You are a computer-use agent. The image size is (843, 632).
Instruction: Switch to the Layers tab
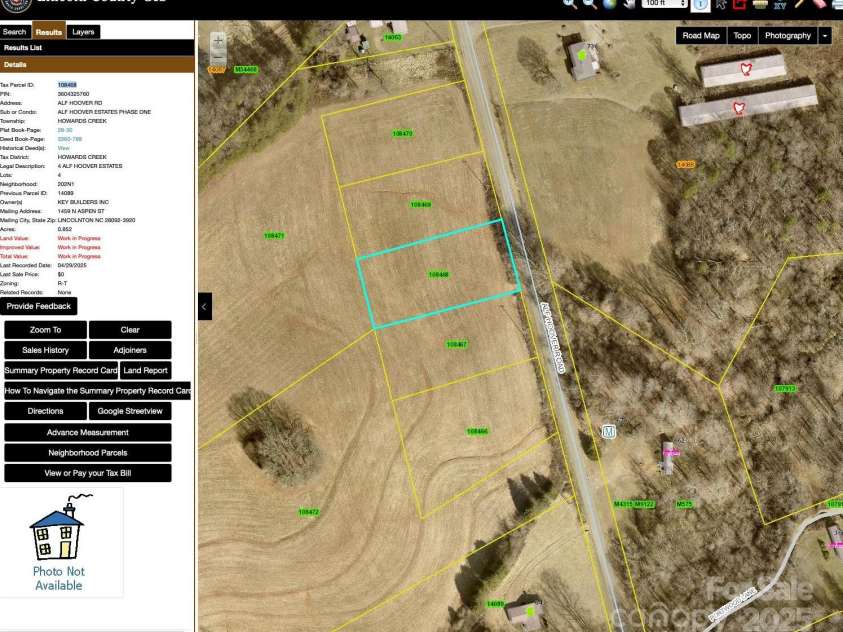click(83, 32)
